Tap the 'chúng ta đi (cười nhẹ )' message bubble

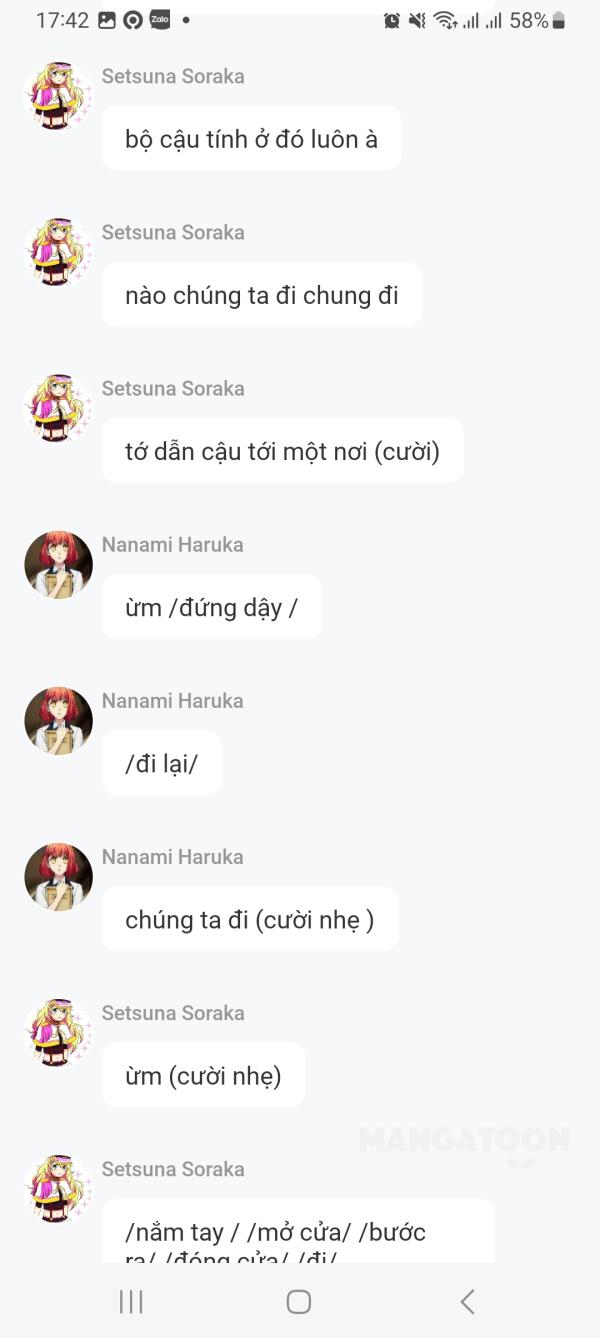[250, 919]
